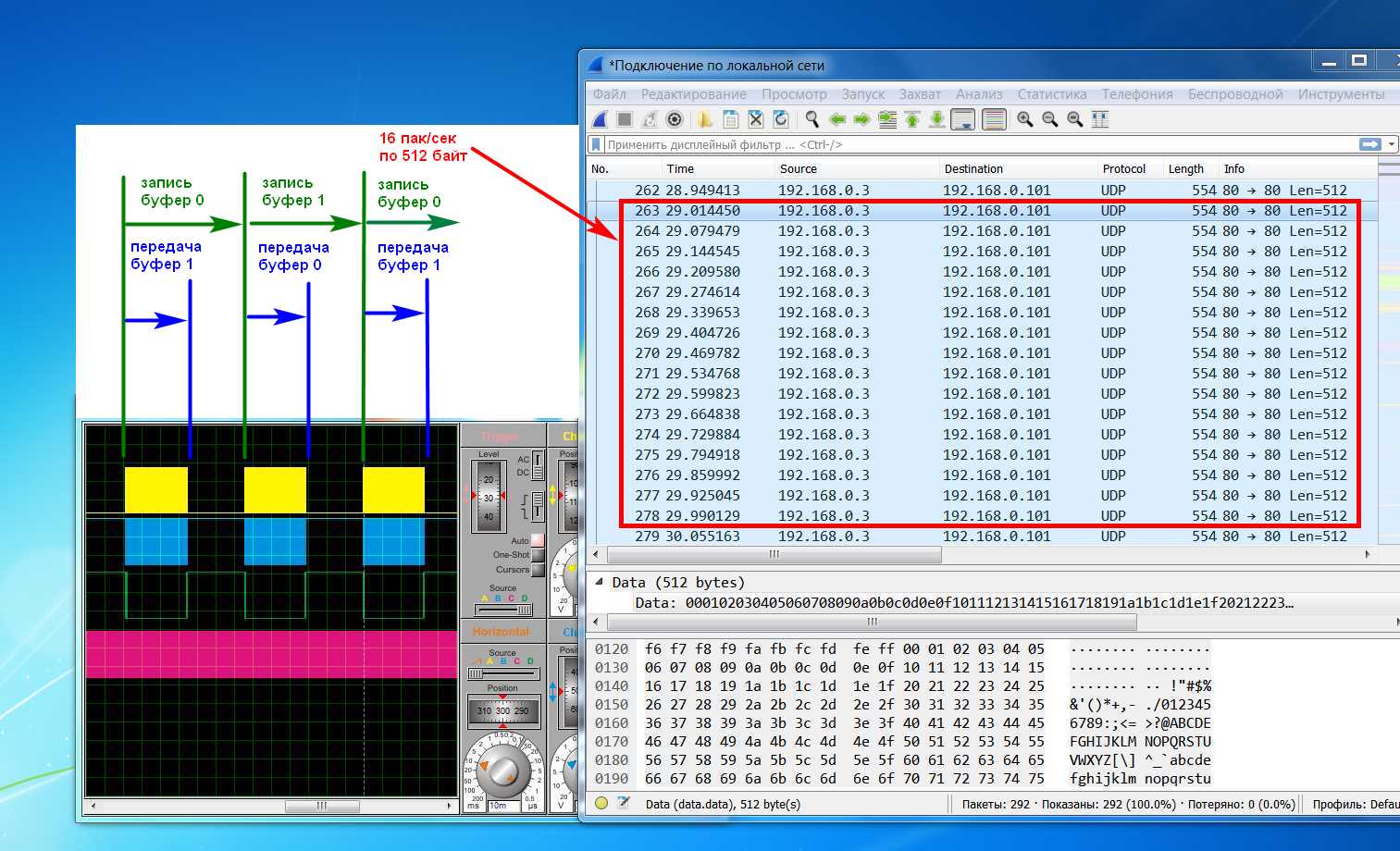Sort packets by the Length column header
1400x851 pixels.
1191,168
